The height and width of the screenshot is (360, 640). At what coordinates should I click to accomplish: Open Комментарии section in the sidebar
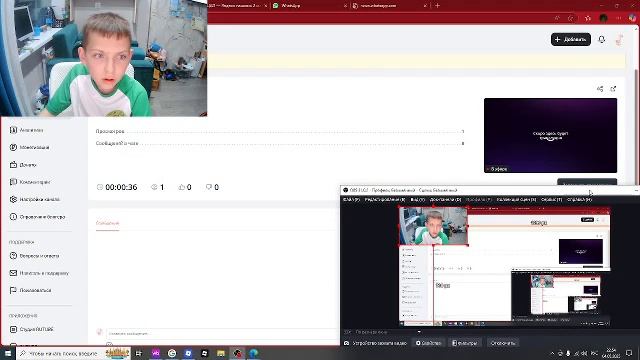click(30, 182)
